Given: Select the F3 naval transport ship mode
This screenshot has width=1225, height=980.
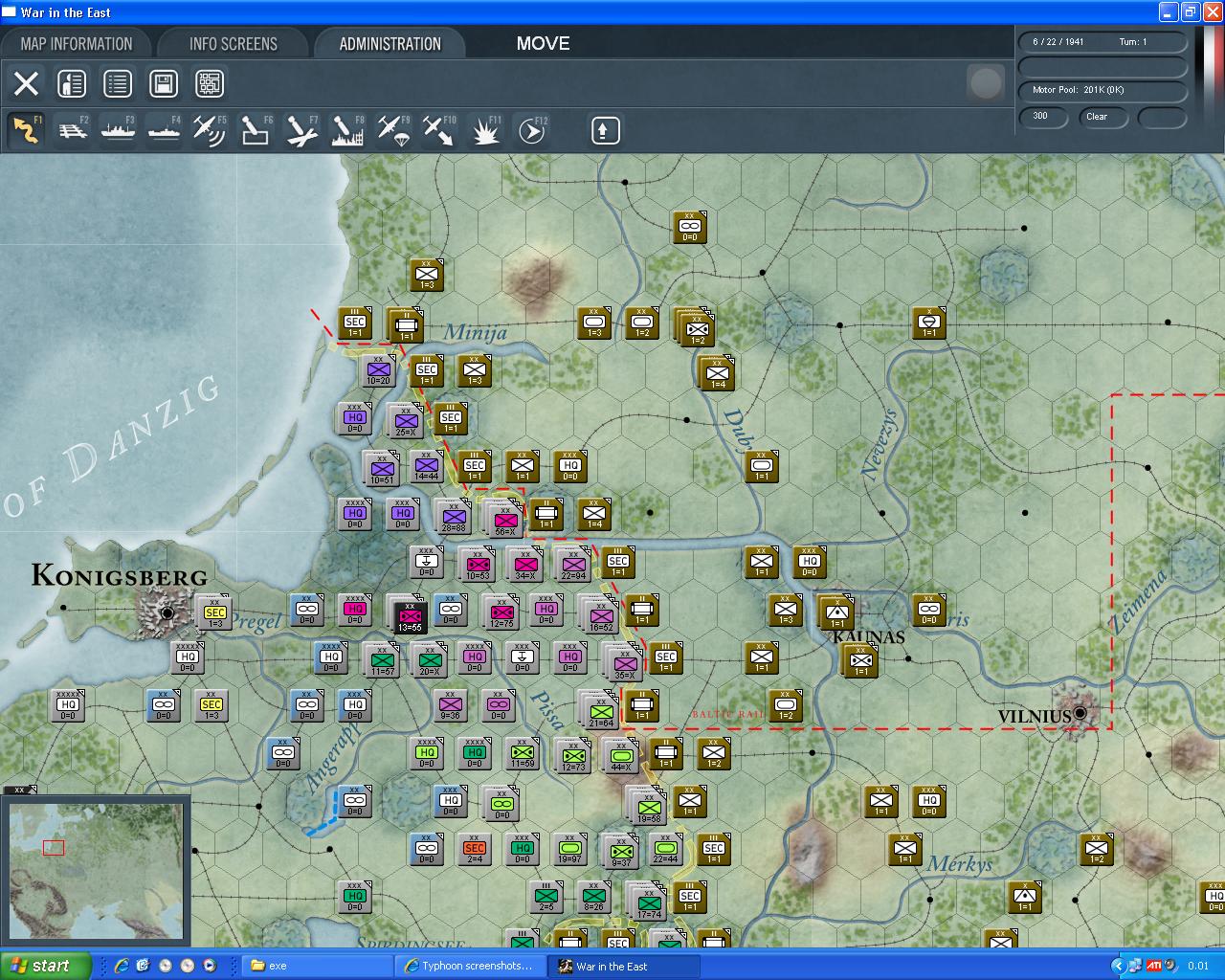Looking at the screenshot, I should click(x=118, y=130).
